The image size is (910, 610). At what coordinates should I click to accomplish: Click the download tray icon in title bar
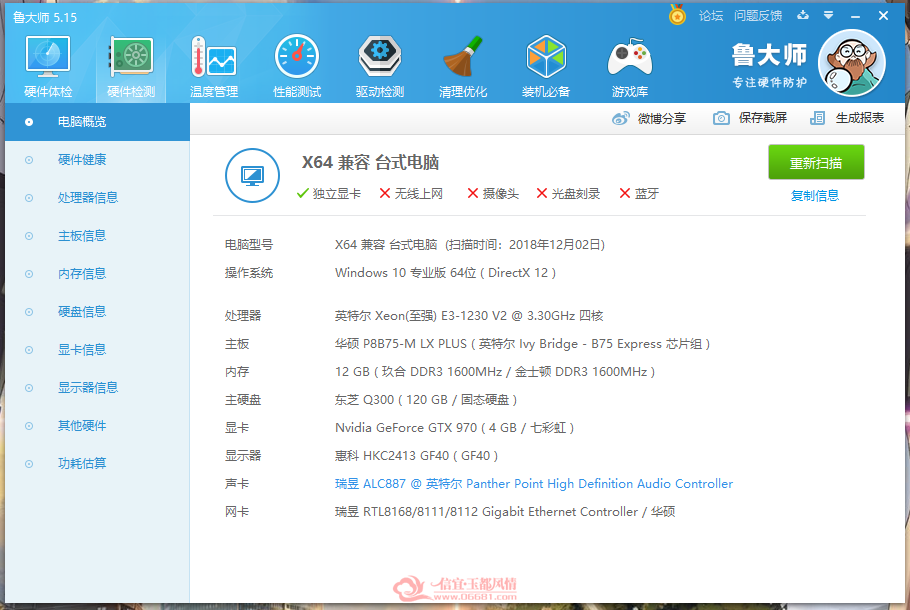(803, 15)
